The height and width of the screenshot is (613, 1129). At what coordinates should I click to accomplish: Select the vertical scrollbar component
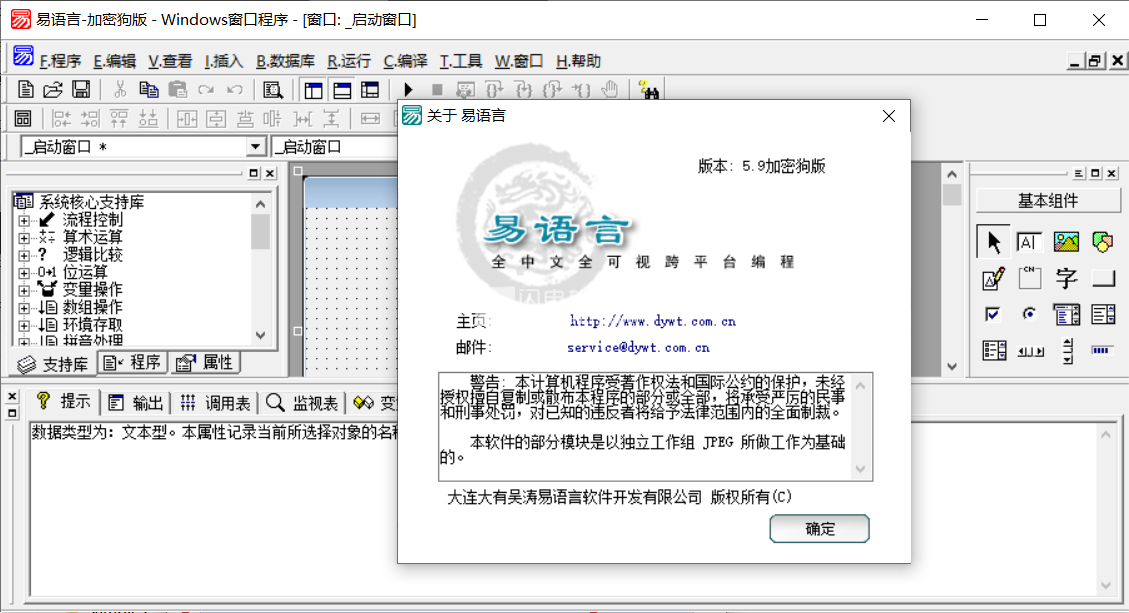pos(1066,351)
